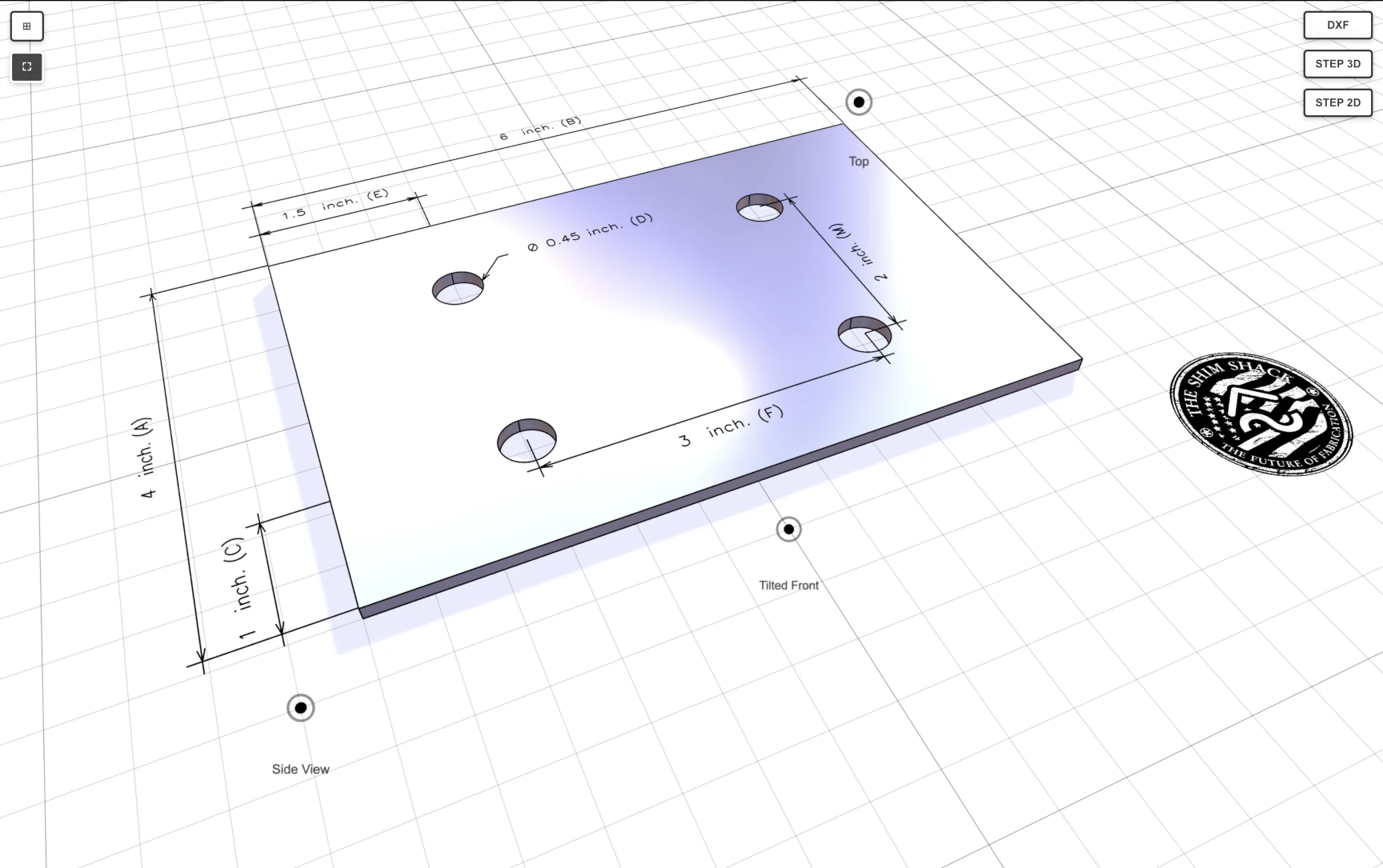
Task: Download the STEP 3D file
Action: (1337, 64)
